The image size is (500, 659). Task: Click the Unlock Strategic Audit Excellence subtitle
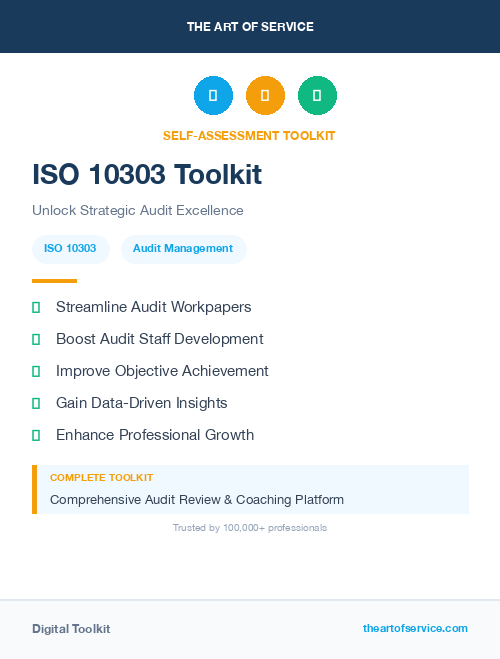pyautogui.click(x=138, y=210)
